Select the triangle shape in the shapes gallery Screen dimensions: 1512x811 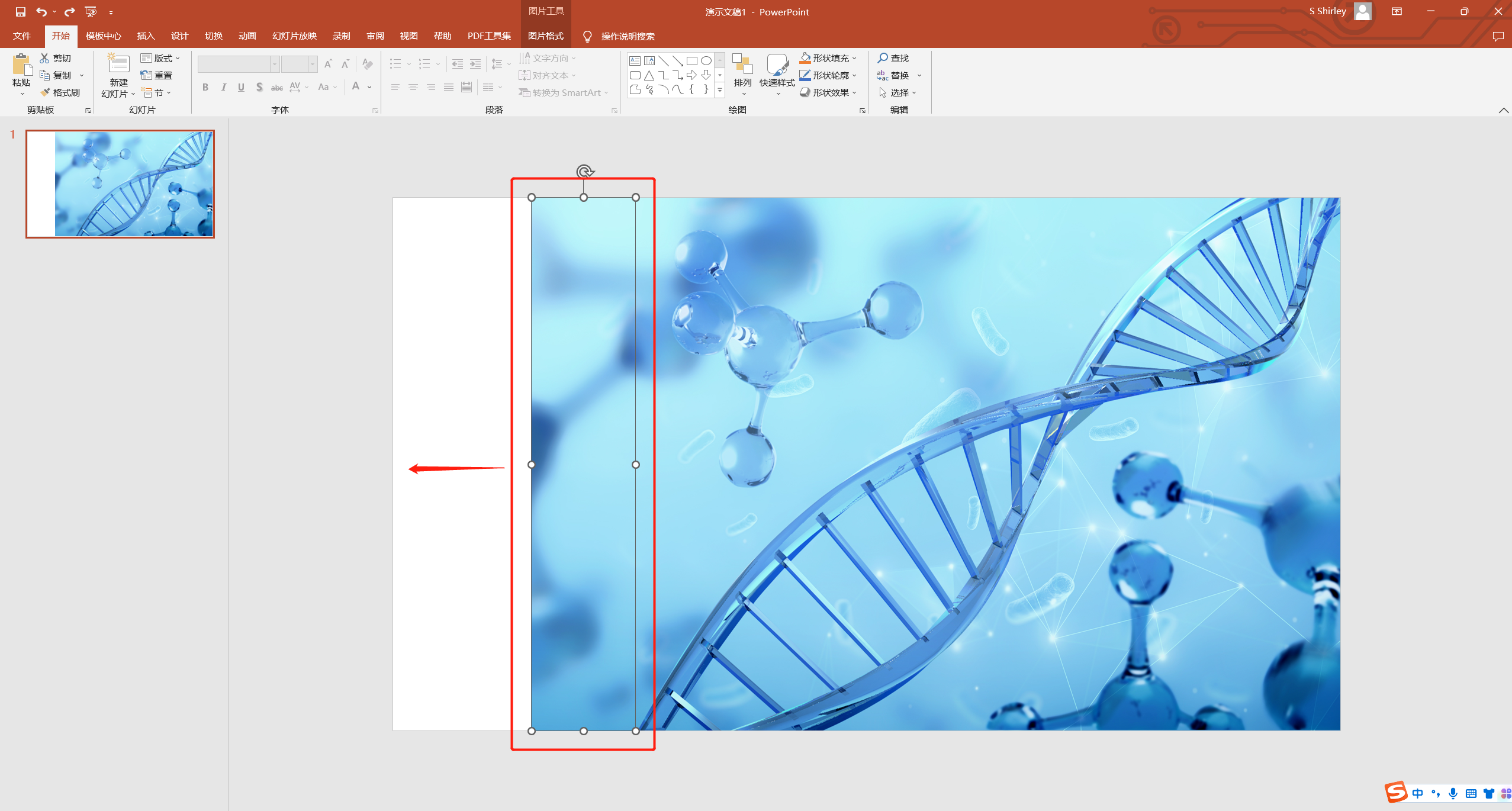point(649,75)
